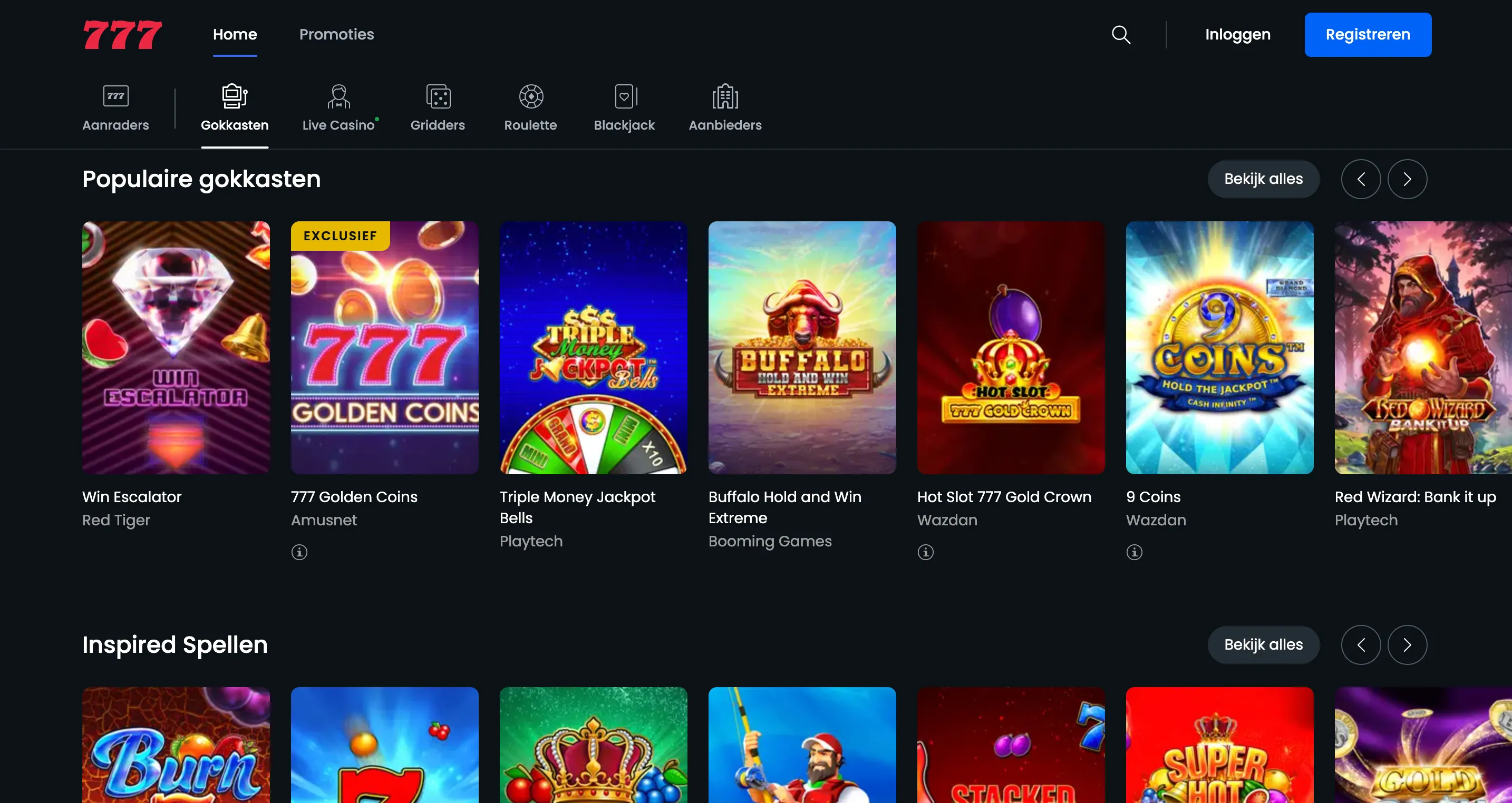Viewport: 1512px width, 803px height.
Task: Click the 9 Coins title text
Action: pos(1154,497)
